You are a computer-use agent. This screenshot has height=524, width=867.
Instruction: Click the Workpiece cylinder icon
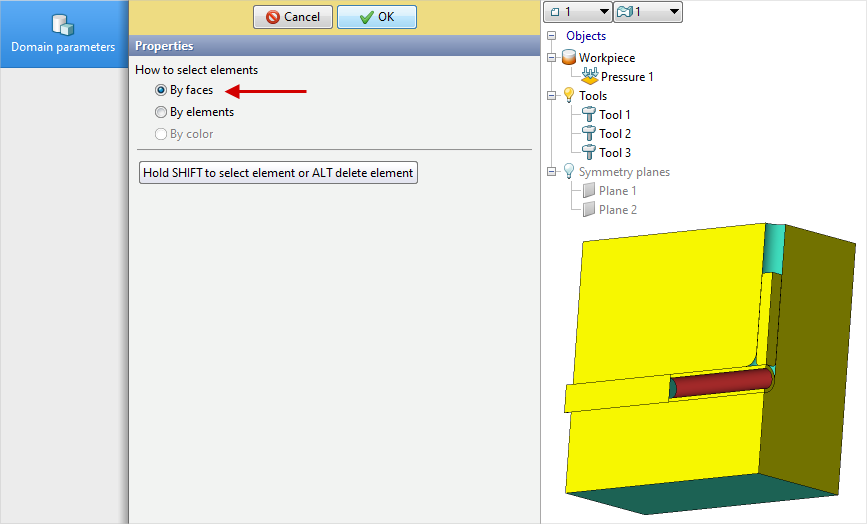point(569,58)
